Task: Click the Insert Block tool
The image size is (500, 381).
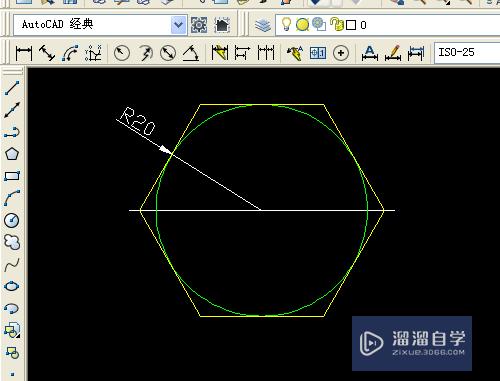Action: (12, 330)
